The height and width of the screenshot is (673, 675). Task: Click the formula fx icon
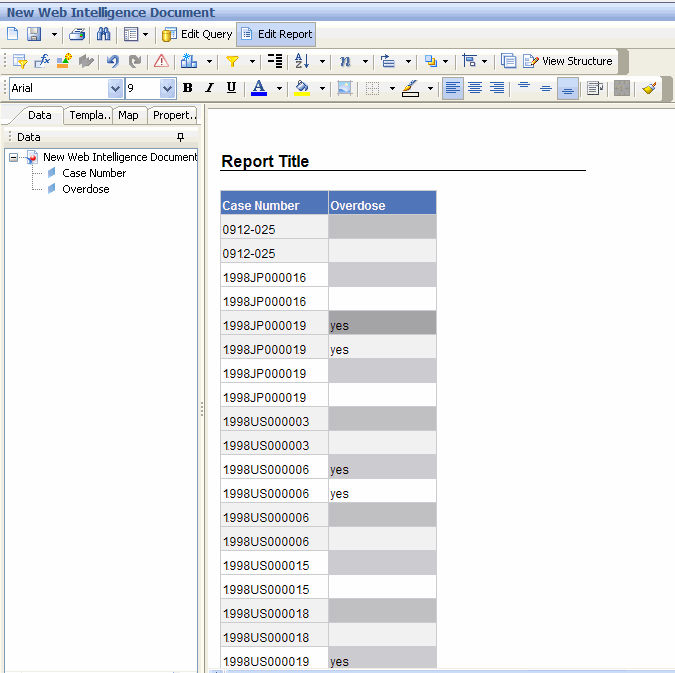click(42, 61)
